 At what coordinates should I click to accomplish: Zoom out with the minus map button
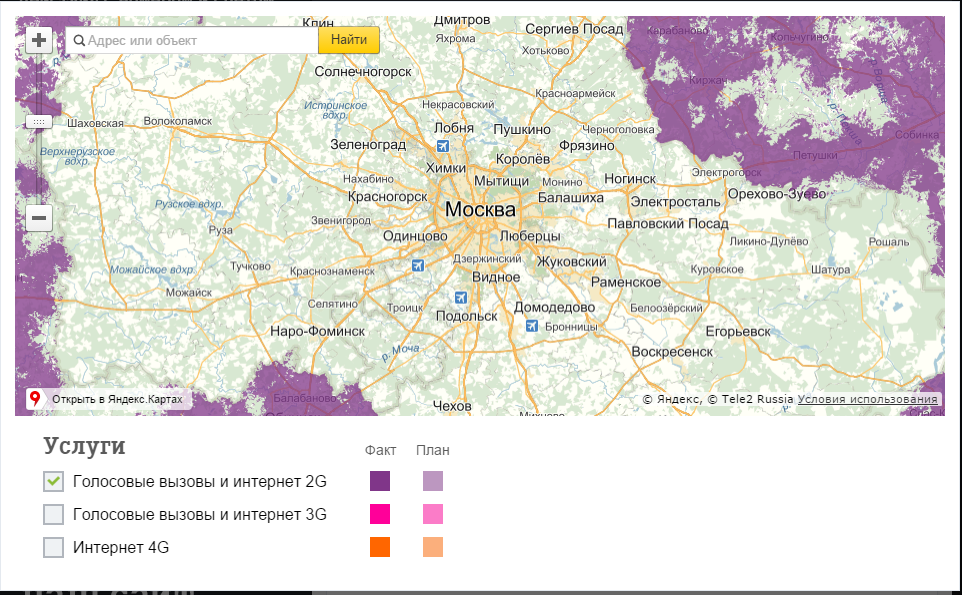click(x=39, y=218)
